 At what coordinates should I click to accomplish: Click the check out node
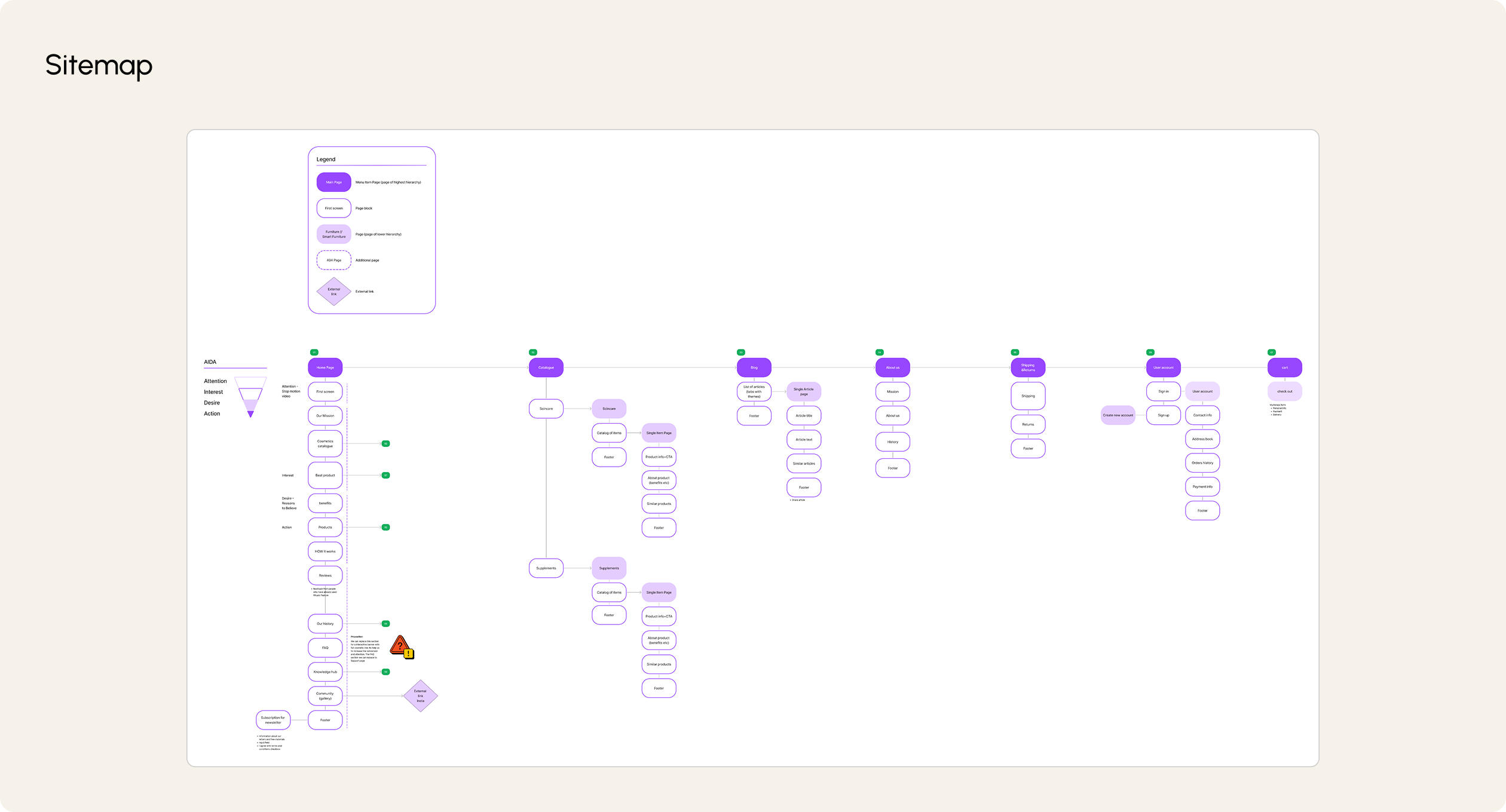tap(1284, 391)
